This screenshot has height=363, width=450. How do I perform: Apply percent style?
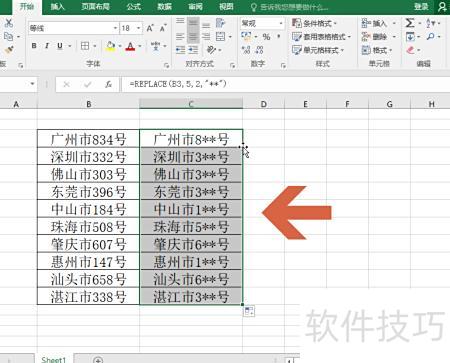[x=266, y=36]
